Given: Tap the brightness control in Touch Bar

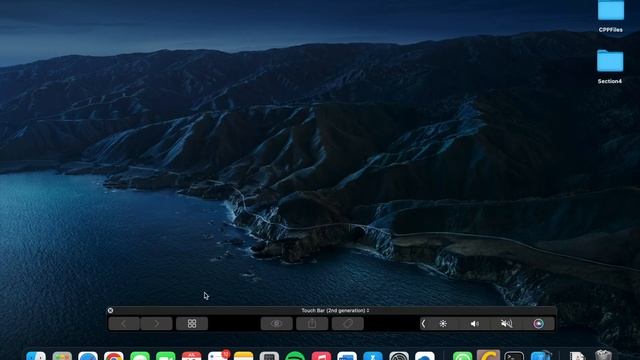Looking at the screenshot, I should [443, 324].
